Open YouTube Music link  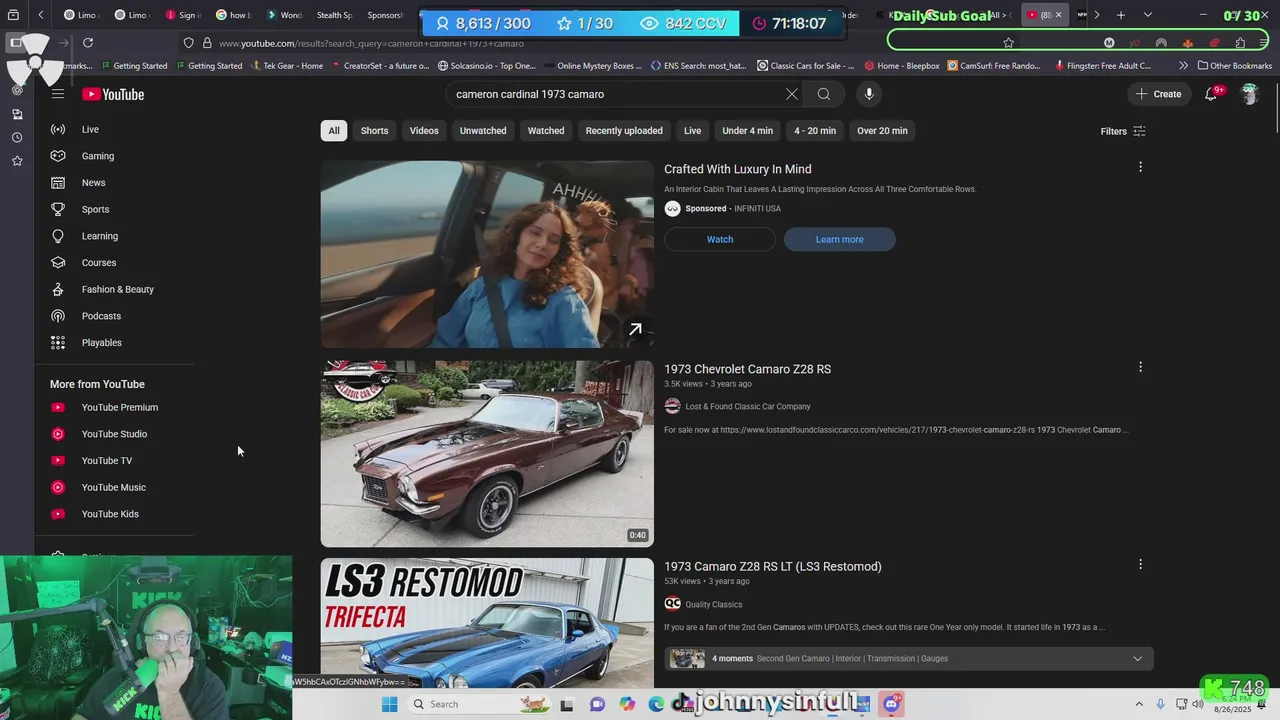(115, 487)
